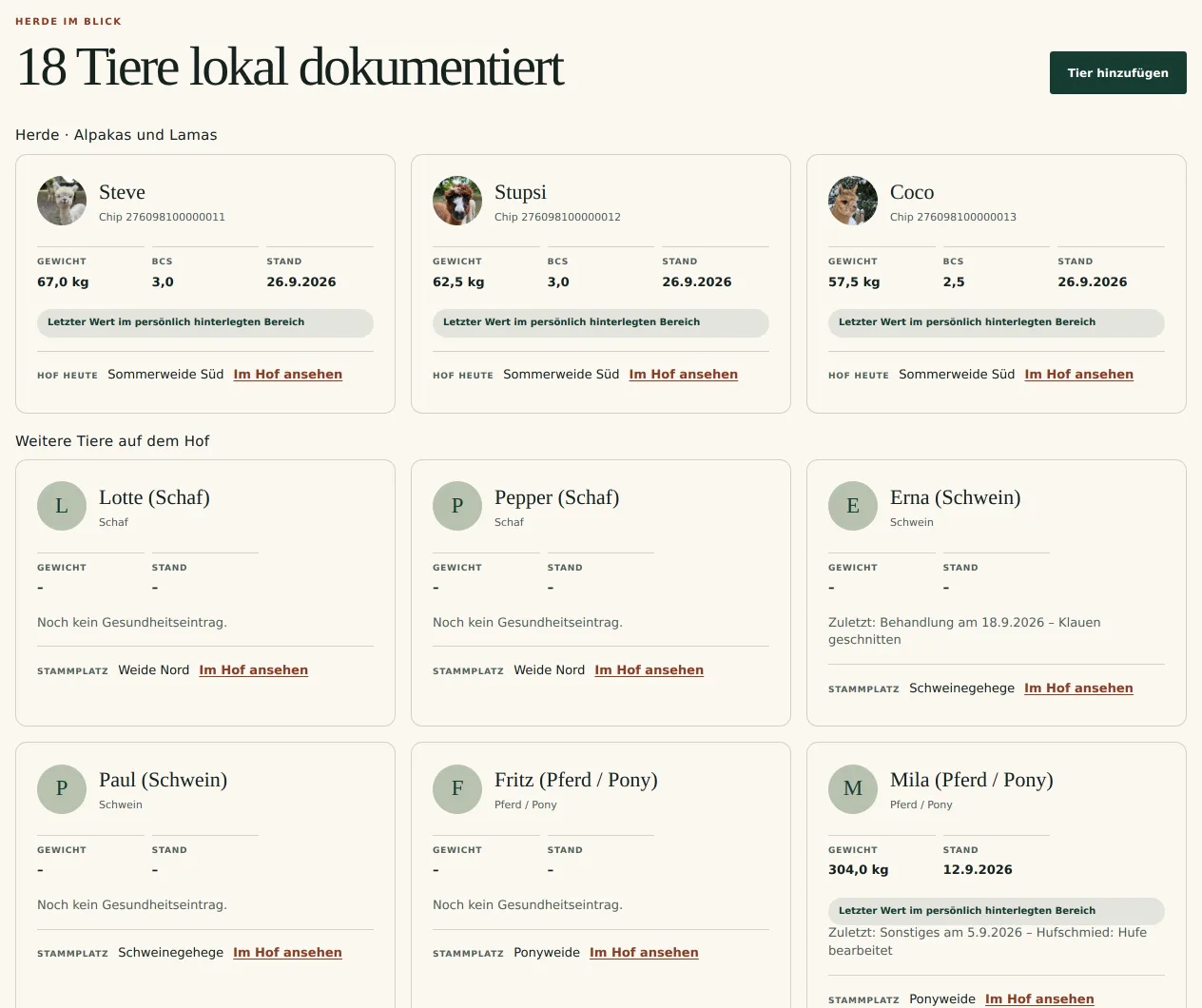Select the name Stupsi
The height and width of the screenshot is (1008, 1202).
(x=520, y=192)
